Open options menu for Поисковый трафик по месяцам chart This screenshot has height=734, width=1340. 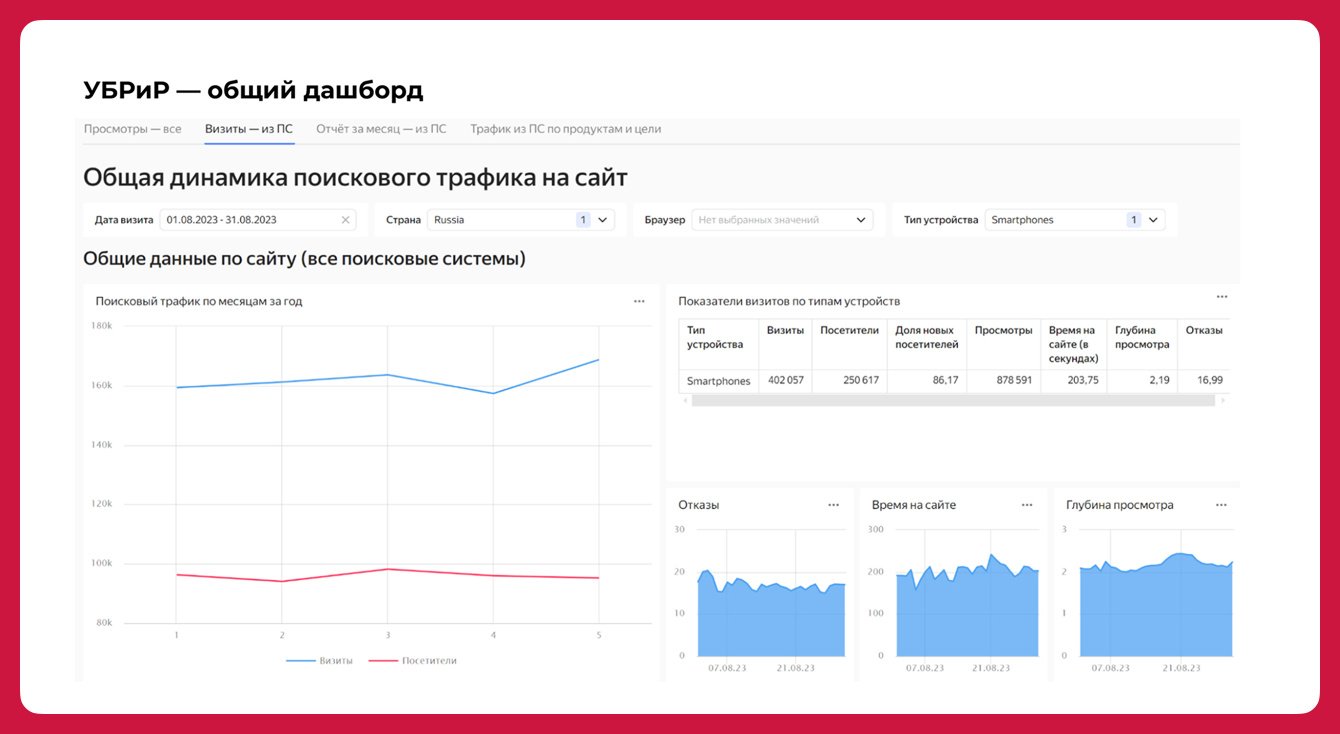tap(639, 301)
